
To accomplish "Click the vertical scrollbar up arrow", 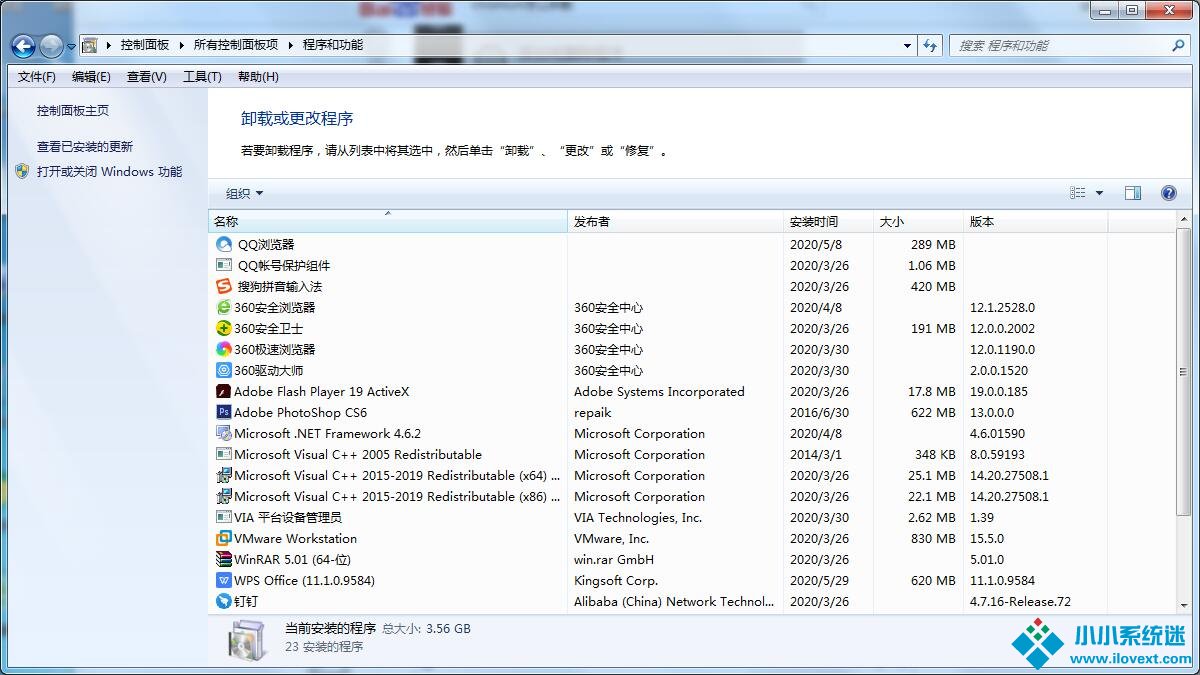I will 1185,221.
